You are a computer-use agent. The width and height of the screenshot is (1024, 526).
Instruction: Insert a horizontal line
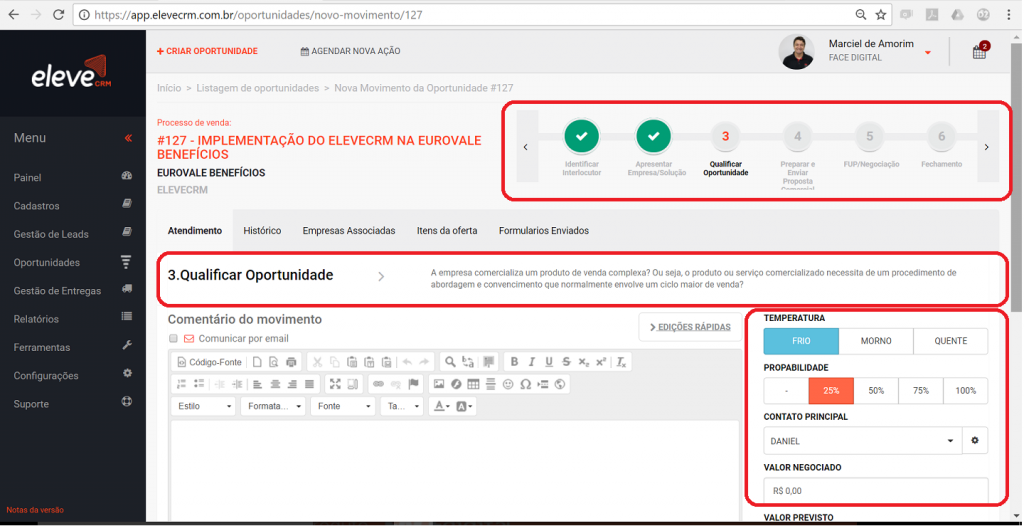click(x=490, y=384)
